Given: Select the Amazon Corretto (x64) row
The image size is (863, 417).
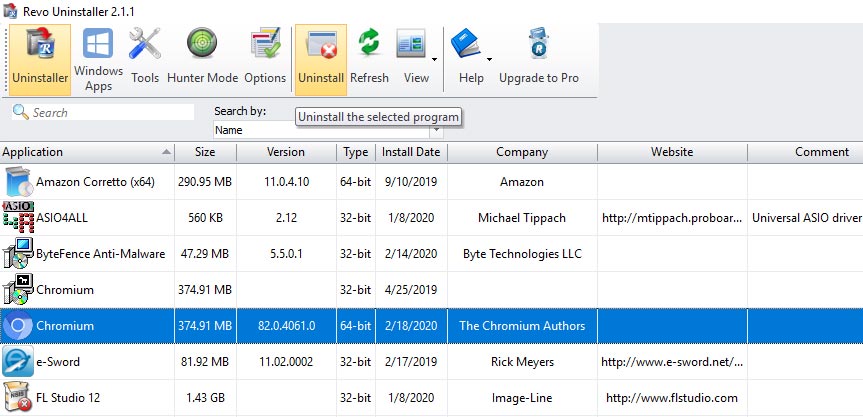Looking at the screenshot, I should point(432,182).
